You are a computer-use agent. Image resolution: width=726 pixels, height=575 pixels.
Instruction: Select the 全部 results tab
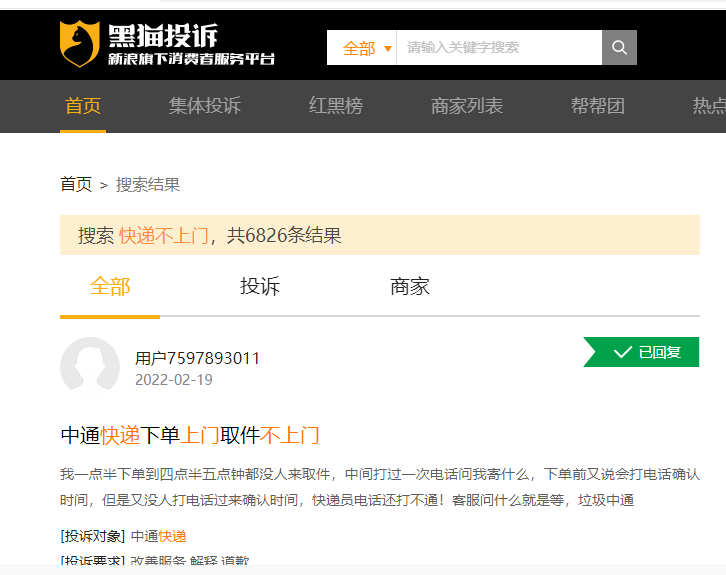click(x=110, y=287)
